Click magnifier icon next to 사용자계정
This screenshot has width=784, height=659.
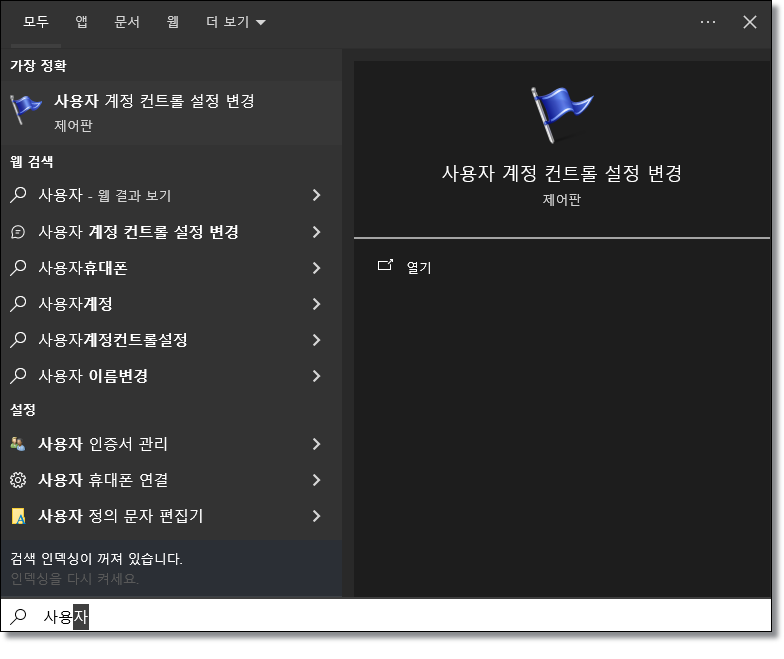(x=18, y=304)
